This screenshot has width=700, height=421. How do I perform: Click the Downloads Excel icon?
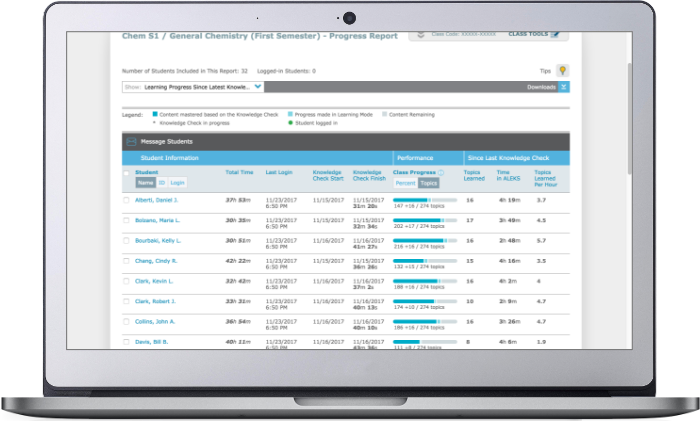click(564, 87)
